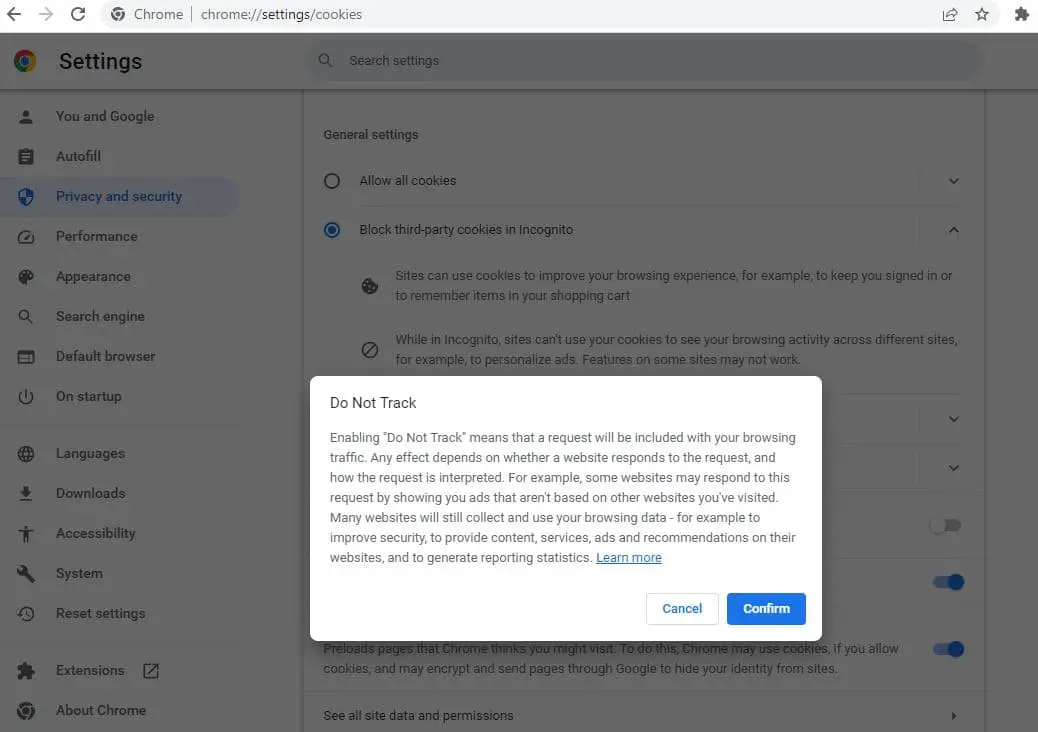Click the Chrome logo next to Settings

(x=25, y=61)
